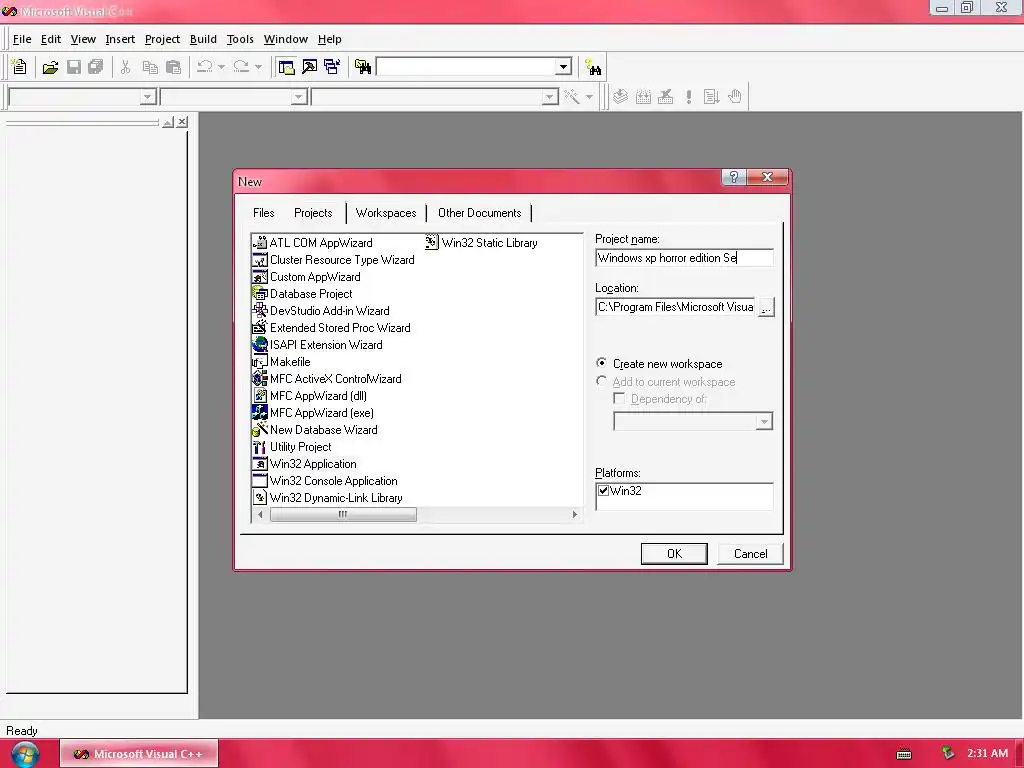The image size is (1024, 768).
Task: Select the Makefile project entry
Action: coord(281,362)
